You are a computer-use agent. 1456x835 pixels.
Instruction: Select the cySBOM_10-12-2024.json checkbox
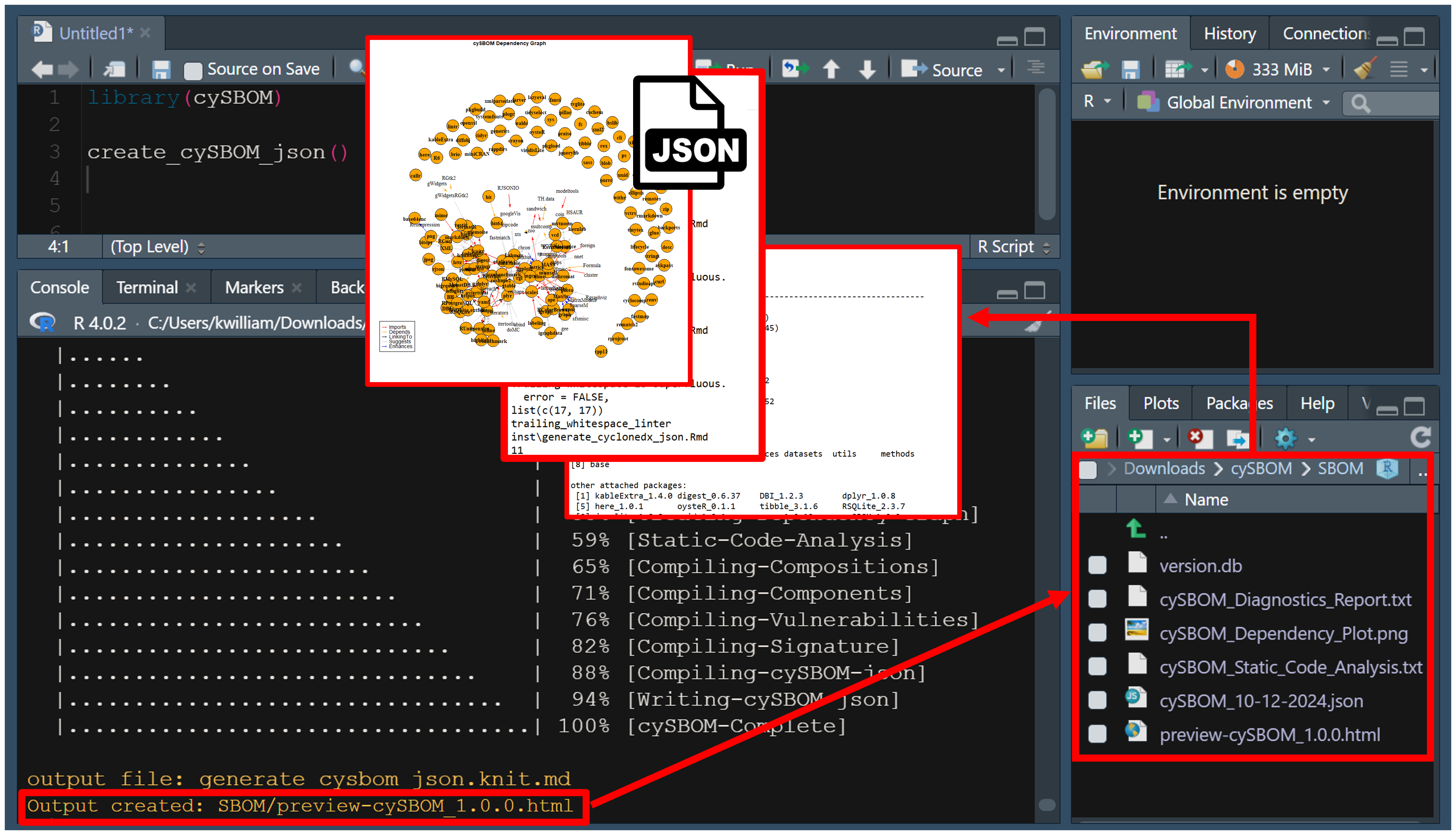[x=1097, y=700]
